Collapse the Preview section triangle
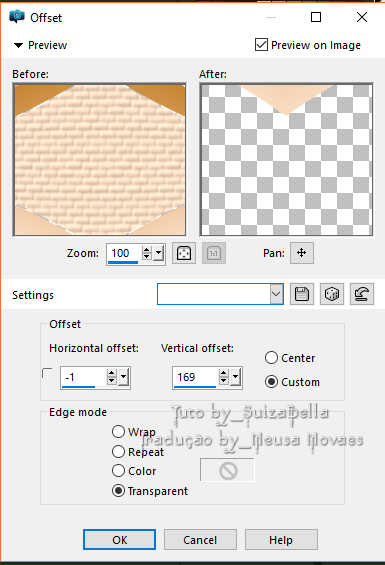This screenshot has width=385, height=565. [x=18, y=45]
